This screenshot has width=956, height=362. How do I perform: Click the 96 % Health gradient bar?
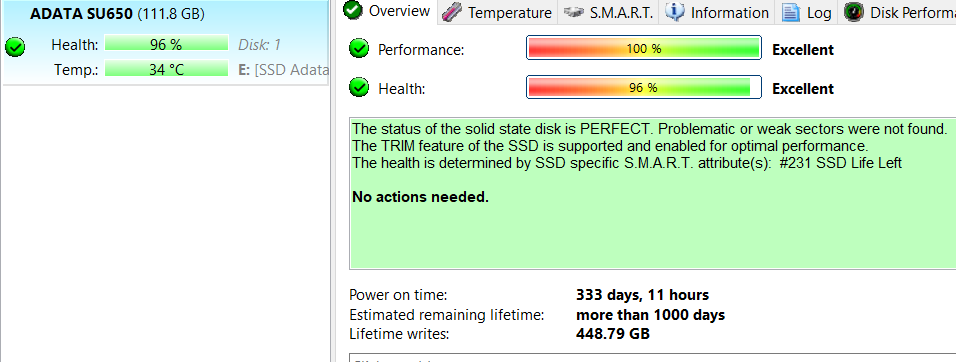(x=644, y=87)
